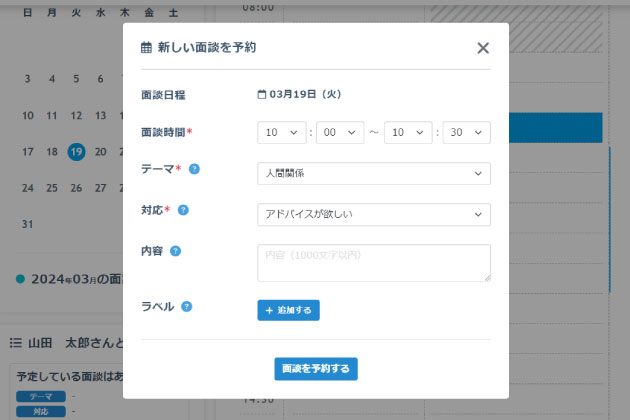Screen dimensions: 630x420
Task: Open the start hour dropdown showing 10
Action: pyautogui.click(x=282, y=132)
